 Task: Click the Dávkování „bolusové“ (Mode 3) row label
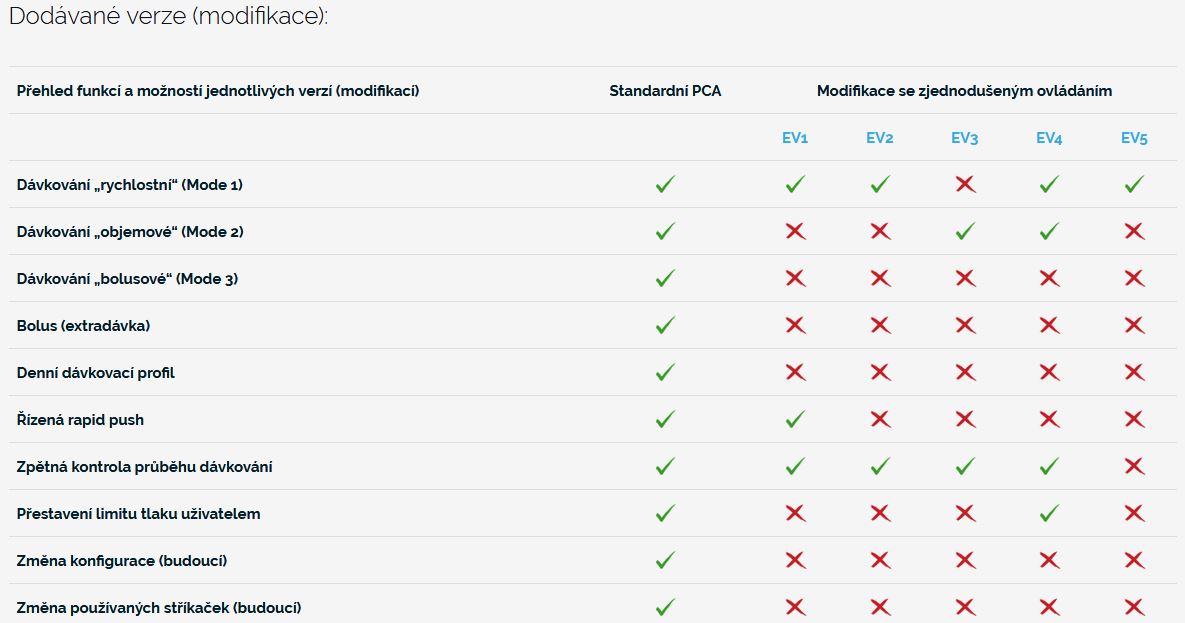[x=127, y=279]
